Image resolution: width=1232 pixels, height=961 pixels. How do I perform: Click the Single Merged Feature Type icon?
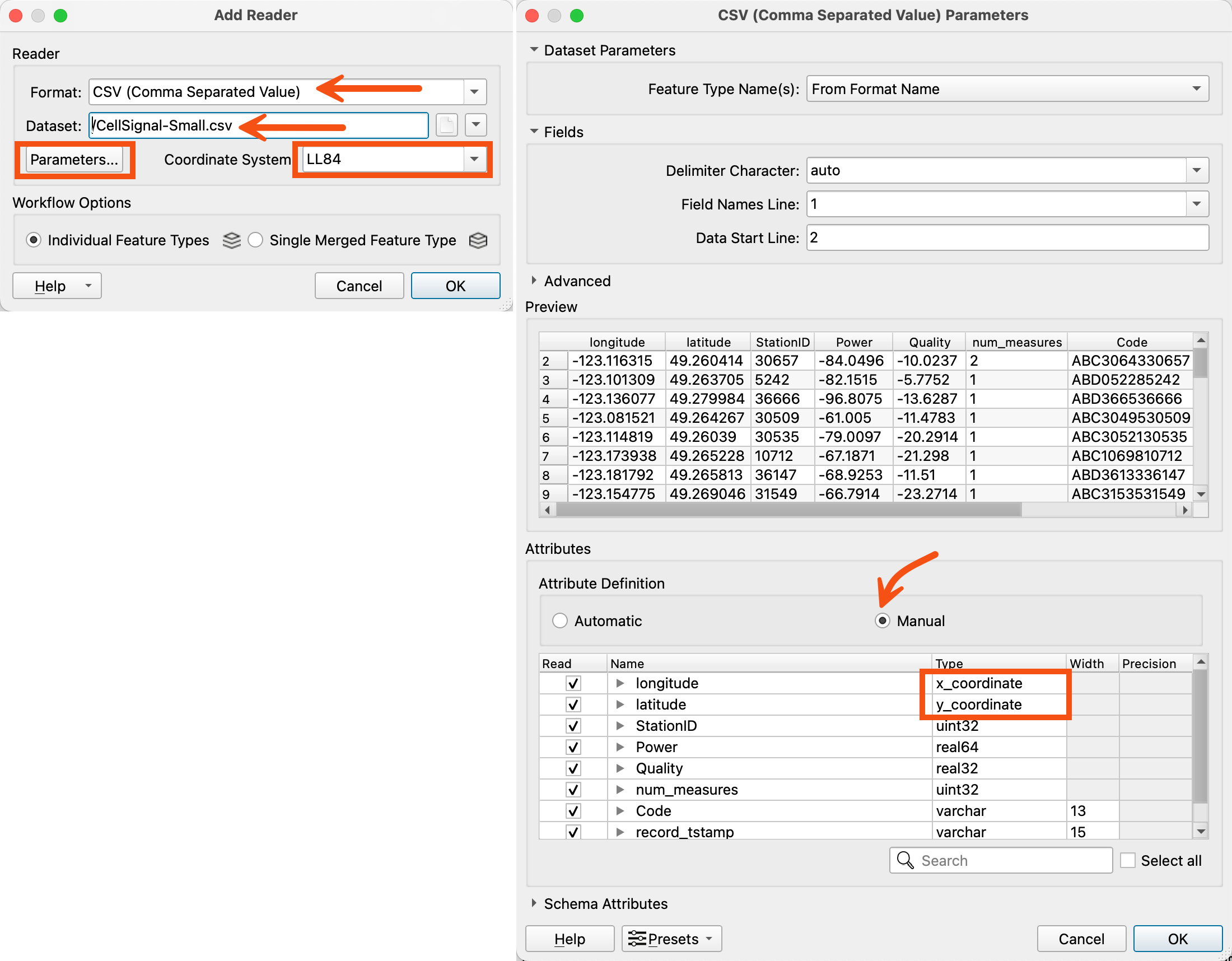tap(478, 240)
